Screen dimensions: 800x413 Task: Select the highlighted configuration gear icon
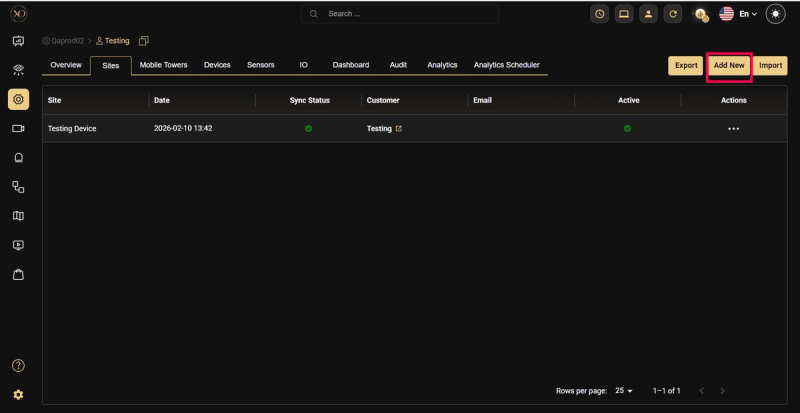point(18,99)
